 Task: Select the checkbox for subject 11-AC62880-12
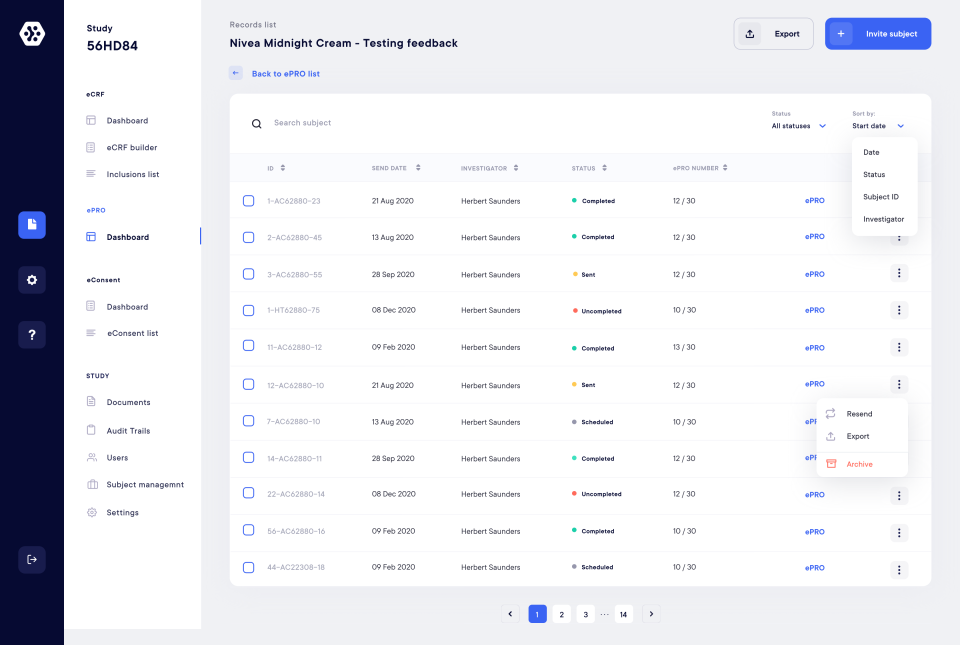[x=248, y=347]
